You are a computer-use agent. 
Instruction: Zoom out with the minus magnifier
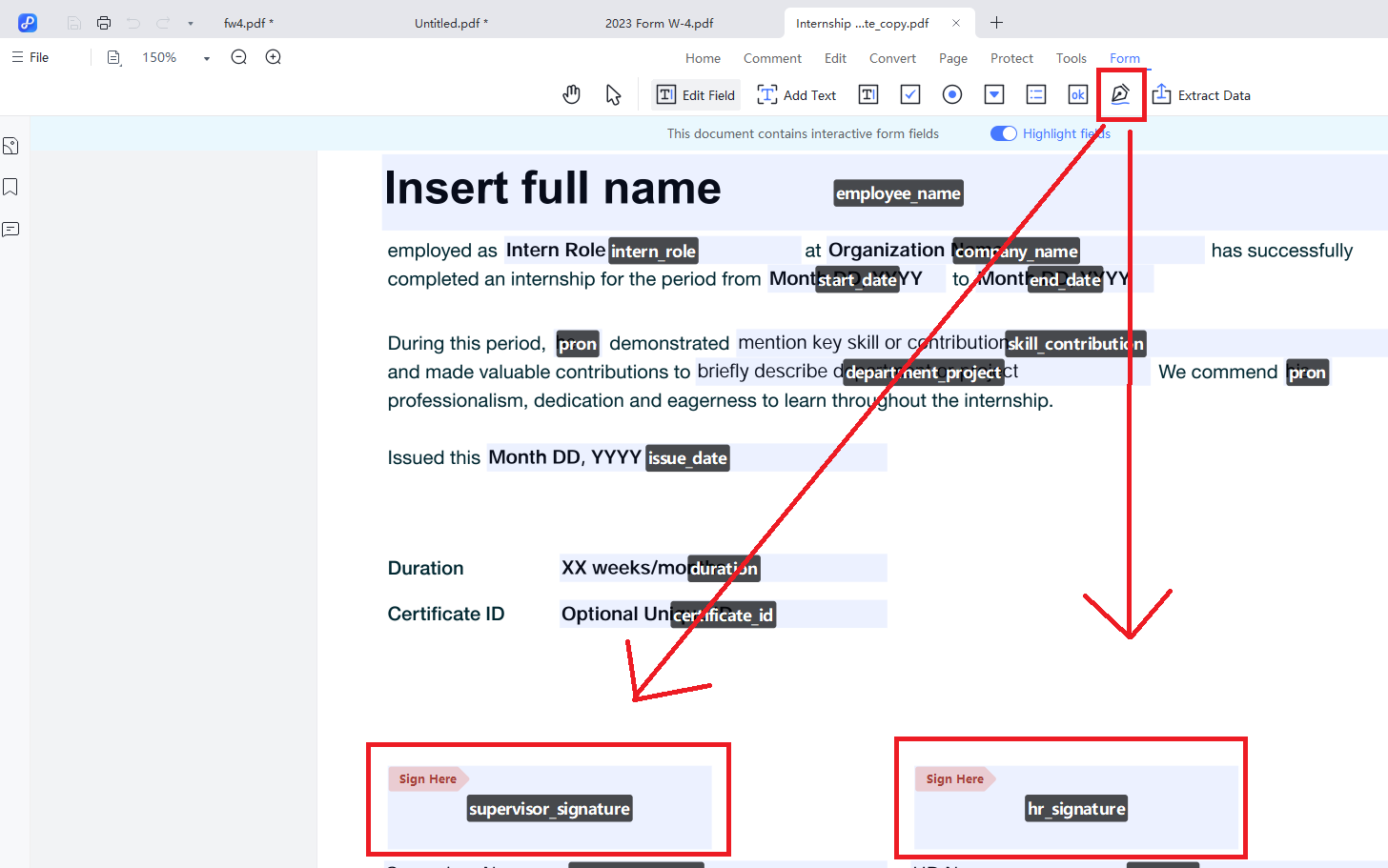click(239, 57)
